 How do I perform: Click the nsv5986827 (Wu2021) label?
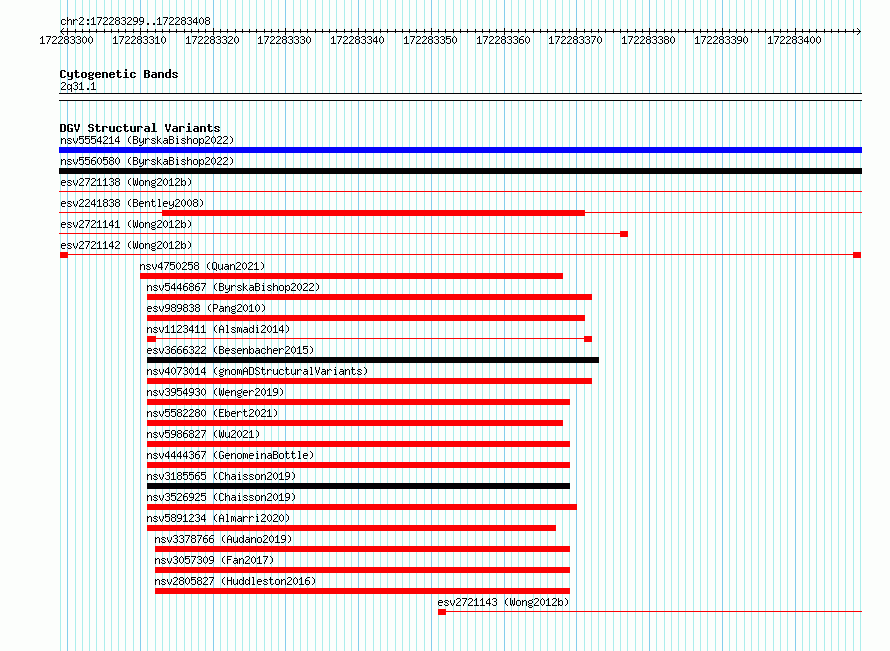(x=203, y=434)
